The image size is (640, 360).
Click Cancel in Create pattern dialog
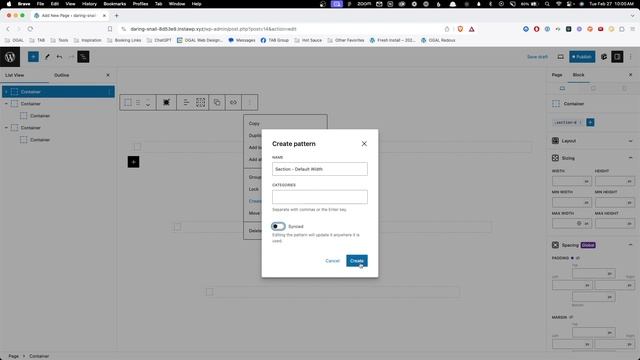point(332,261)
